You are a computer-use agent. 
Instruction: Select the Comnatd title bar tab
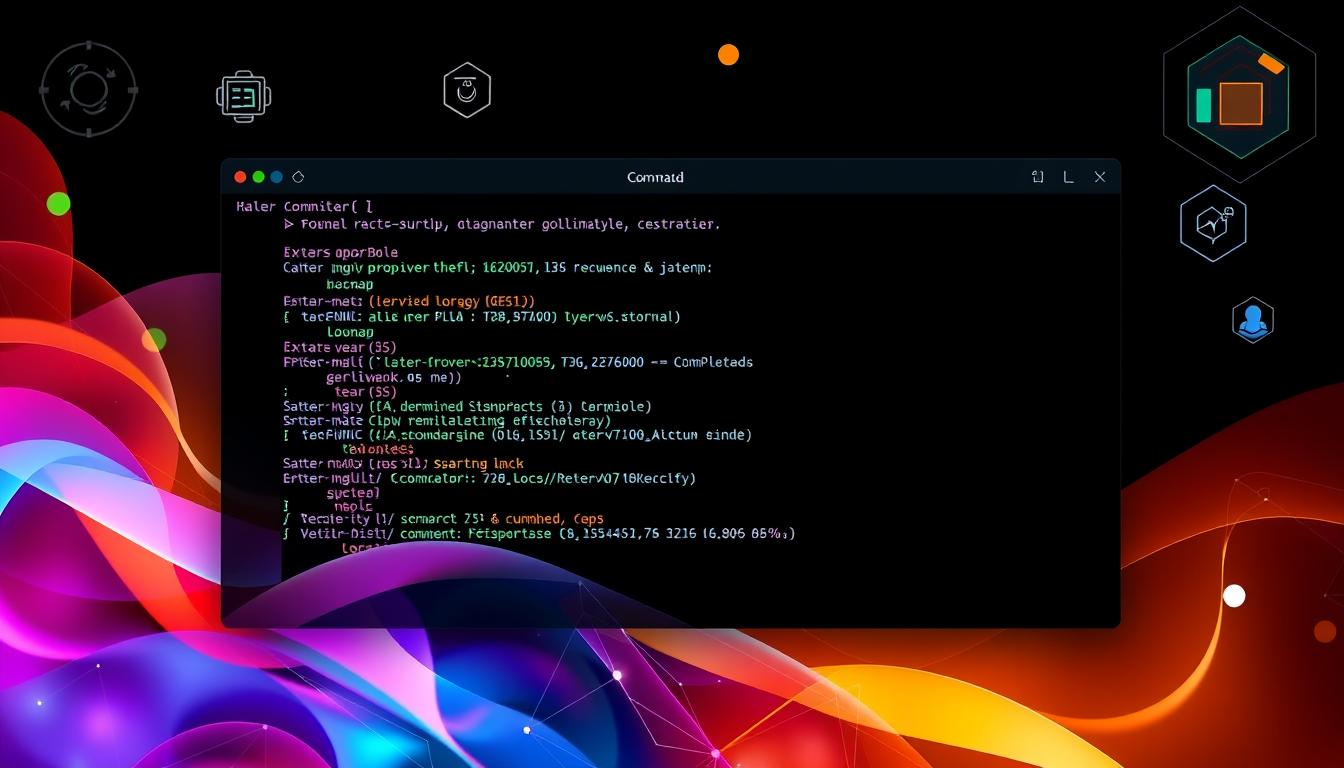point(655,176)
